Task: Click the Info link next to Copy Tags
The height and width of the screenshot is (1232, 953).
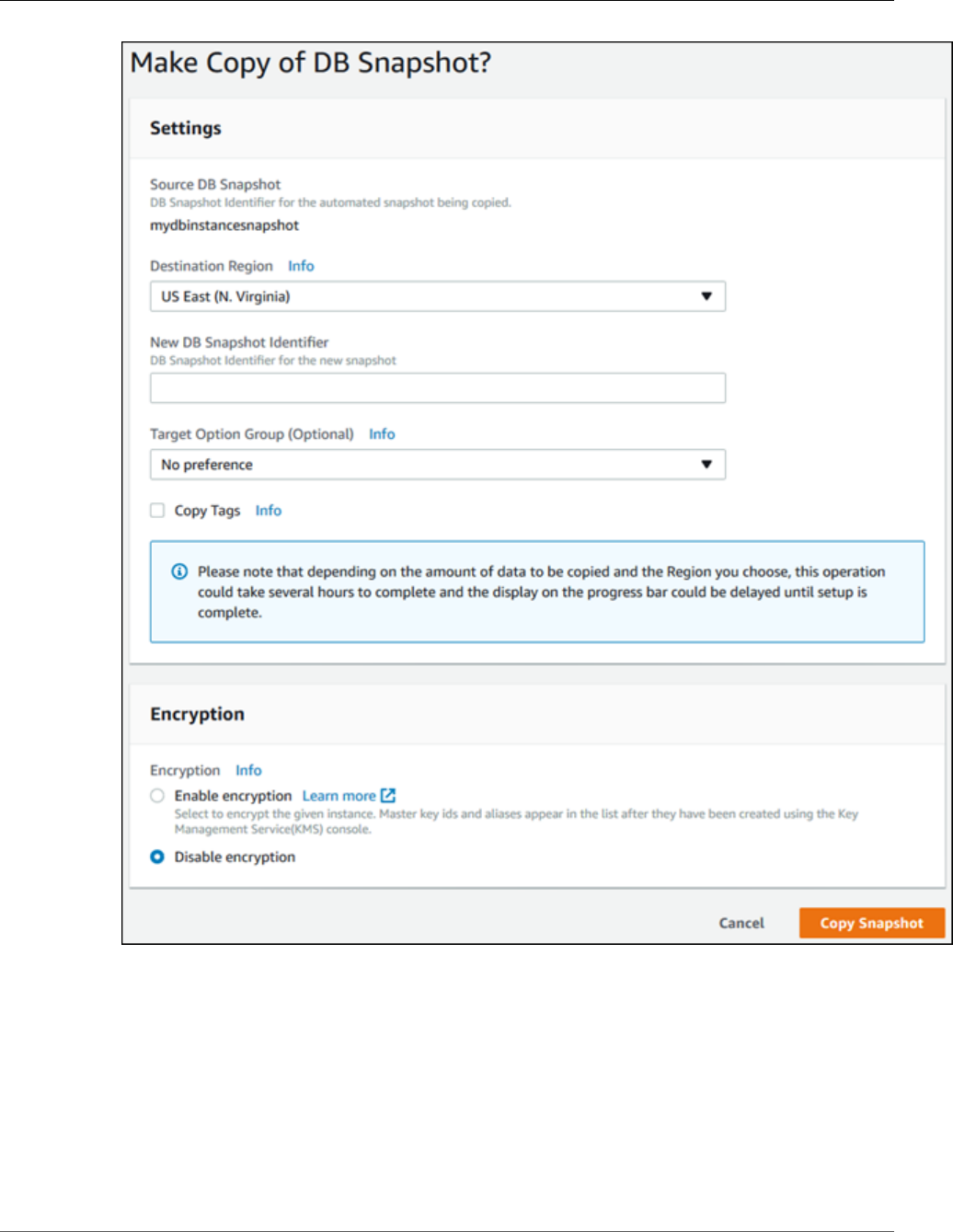Action: tap(269, 511)
